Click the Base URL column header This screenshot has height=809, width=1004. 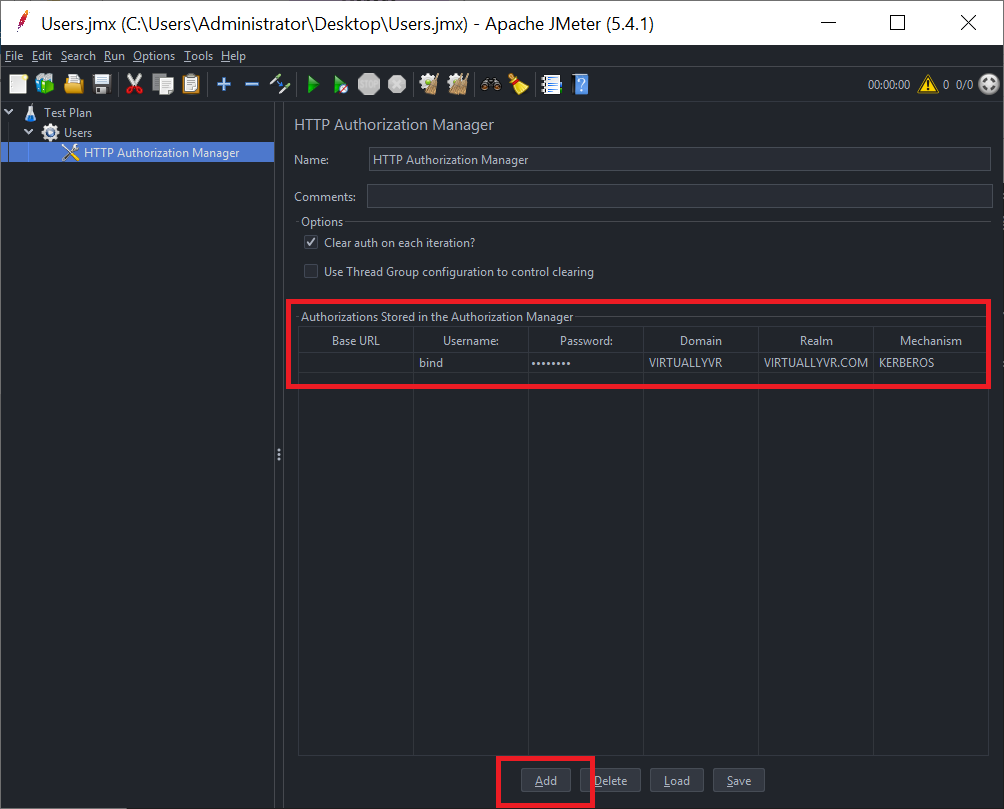pyautogui.click(x=355, y=341)
